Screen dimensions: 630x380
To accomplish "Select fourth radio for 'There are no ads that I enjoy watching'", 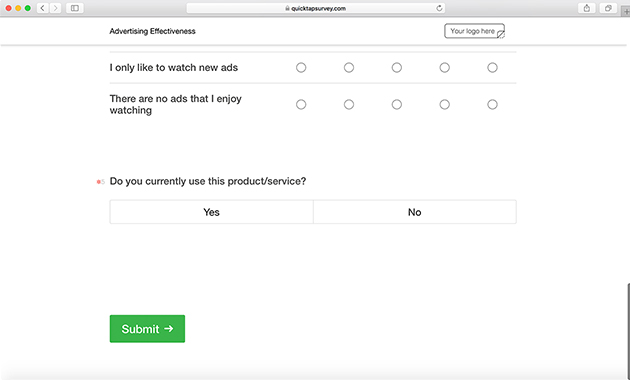I will pos(444,104).
